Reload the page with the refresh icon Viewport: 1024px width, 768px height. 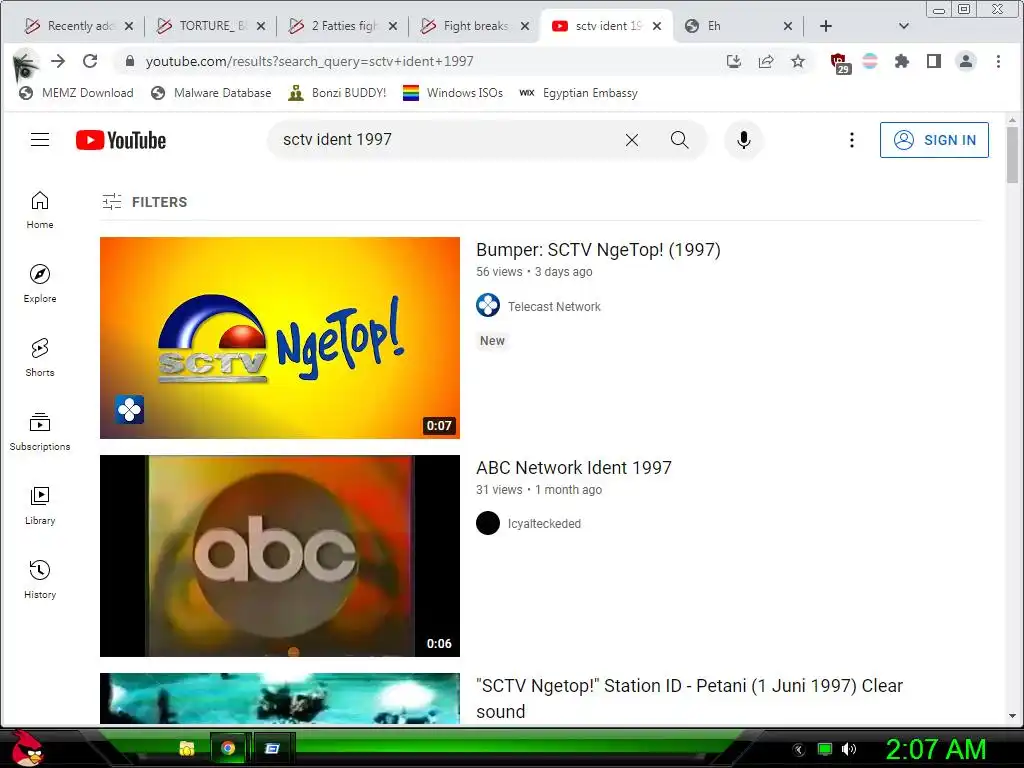(90, 61)
